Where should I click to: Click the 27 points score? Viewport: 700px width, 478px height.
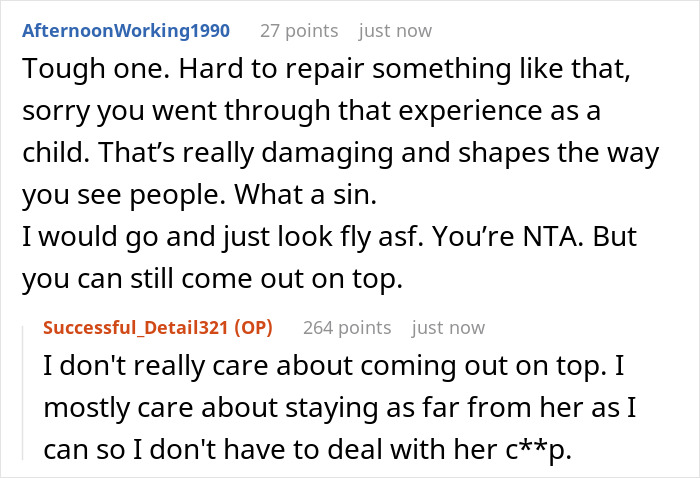299,30
